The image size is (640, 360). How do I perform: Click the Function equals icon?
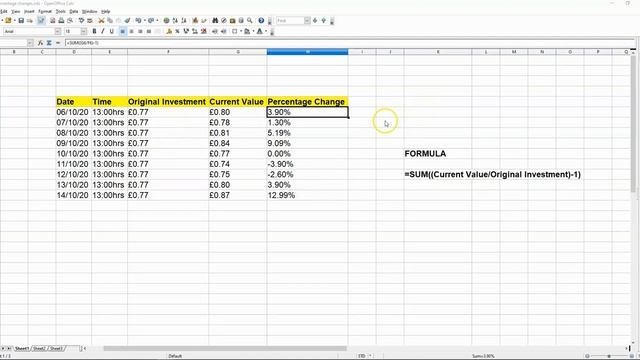tap(58, 43)
